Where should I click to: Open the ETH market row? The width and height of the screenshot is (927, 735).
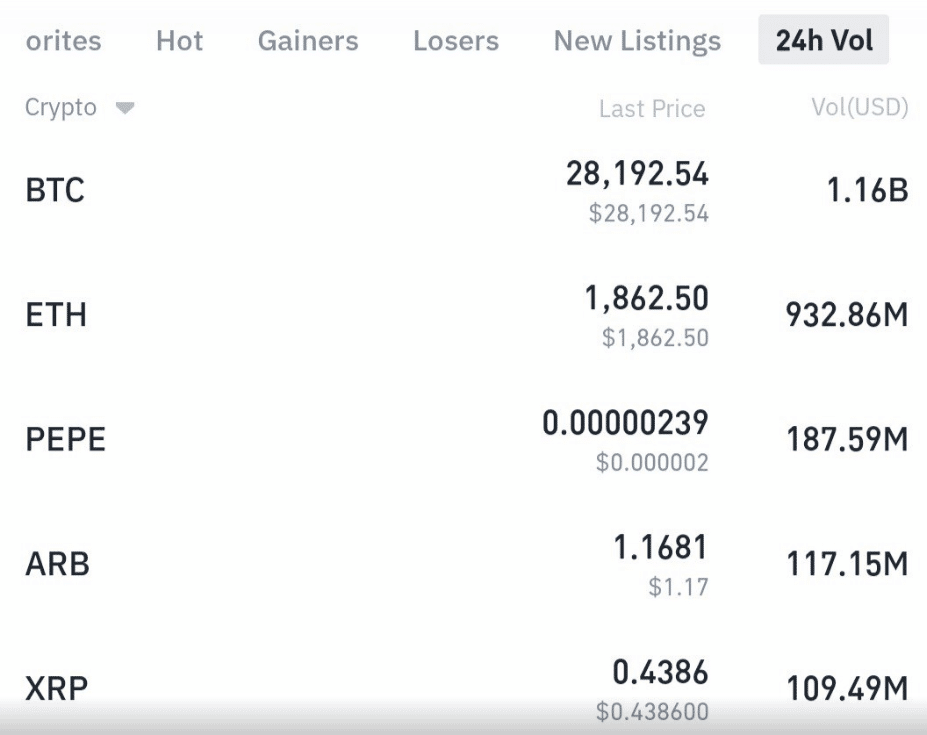coord(464,315)
